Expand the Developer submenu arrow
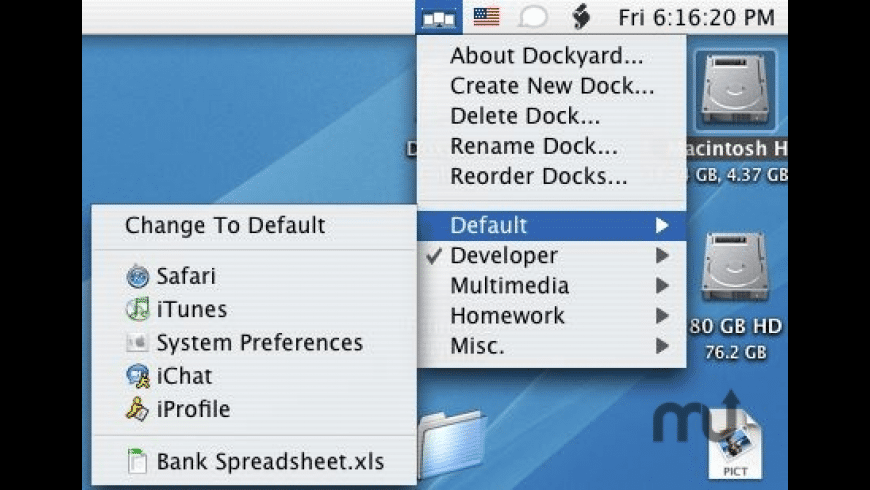The image size is (870, 490). point(661,255)
